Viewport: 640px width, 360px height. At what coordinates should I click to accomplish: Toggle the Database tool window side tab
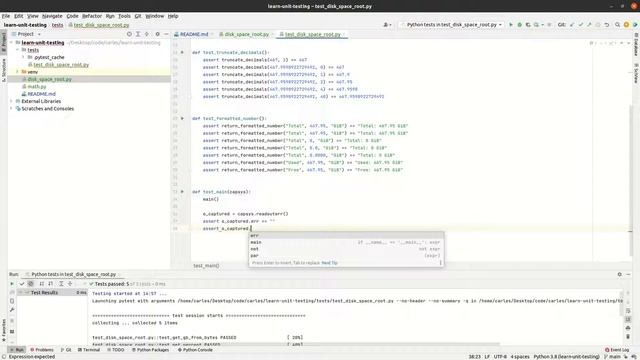[636, 44]
